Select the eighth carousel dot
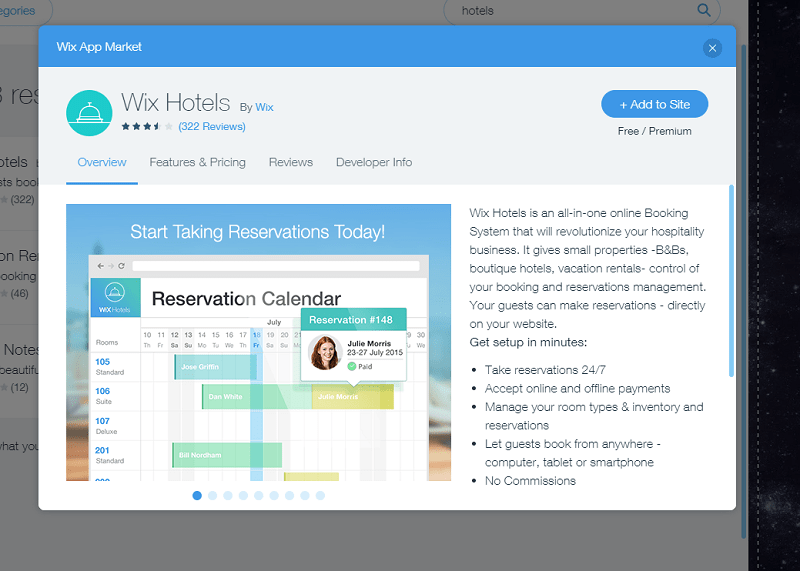 pos(305,495)
